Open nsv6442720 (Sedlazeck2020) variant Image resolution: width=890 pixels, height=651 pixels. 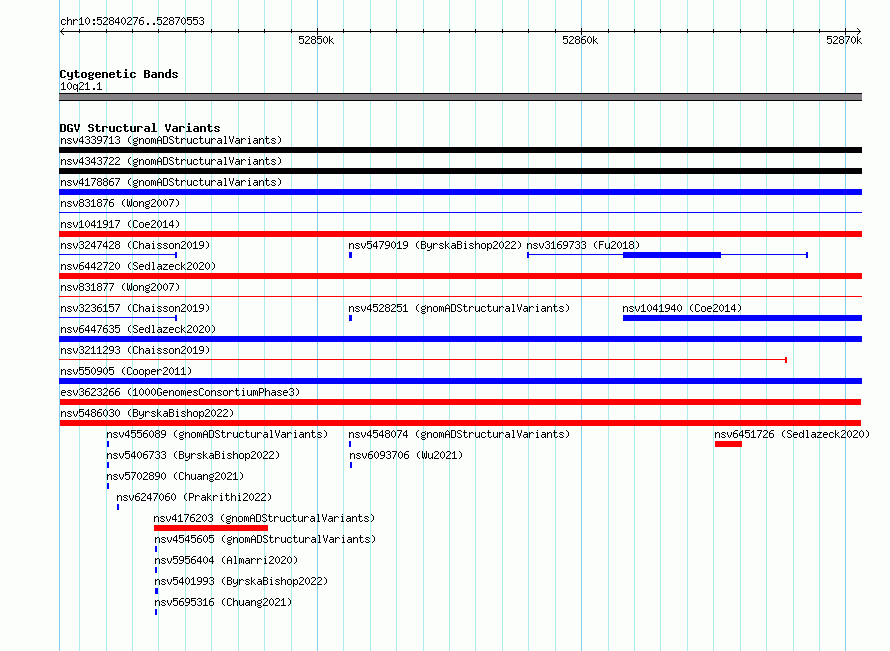click(x=138, y=266)
